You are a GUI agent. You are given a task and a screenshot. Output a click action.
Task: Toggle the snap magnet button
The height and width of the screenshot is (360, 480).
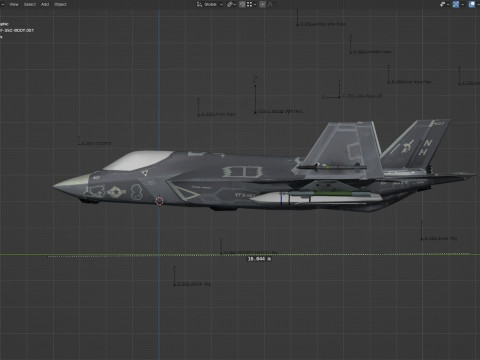click(x=242, y=4)
